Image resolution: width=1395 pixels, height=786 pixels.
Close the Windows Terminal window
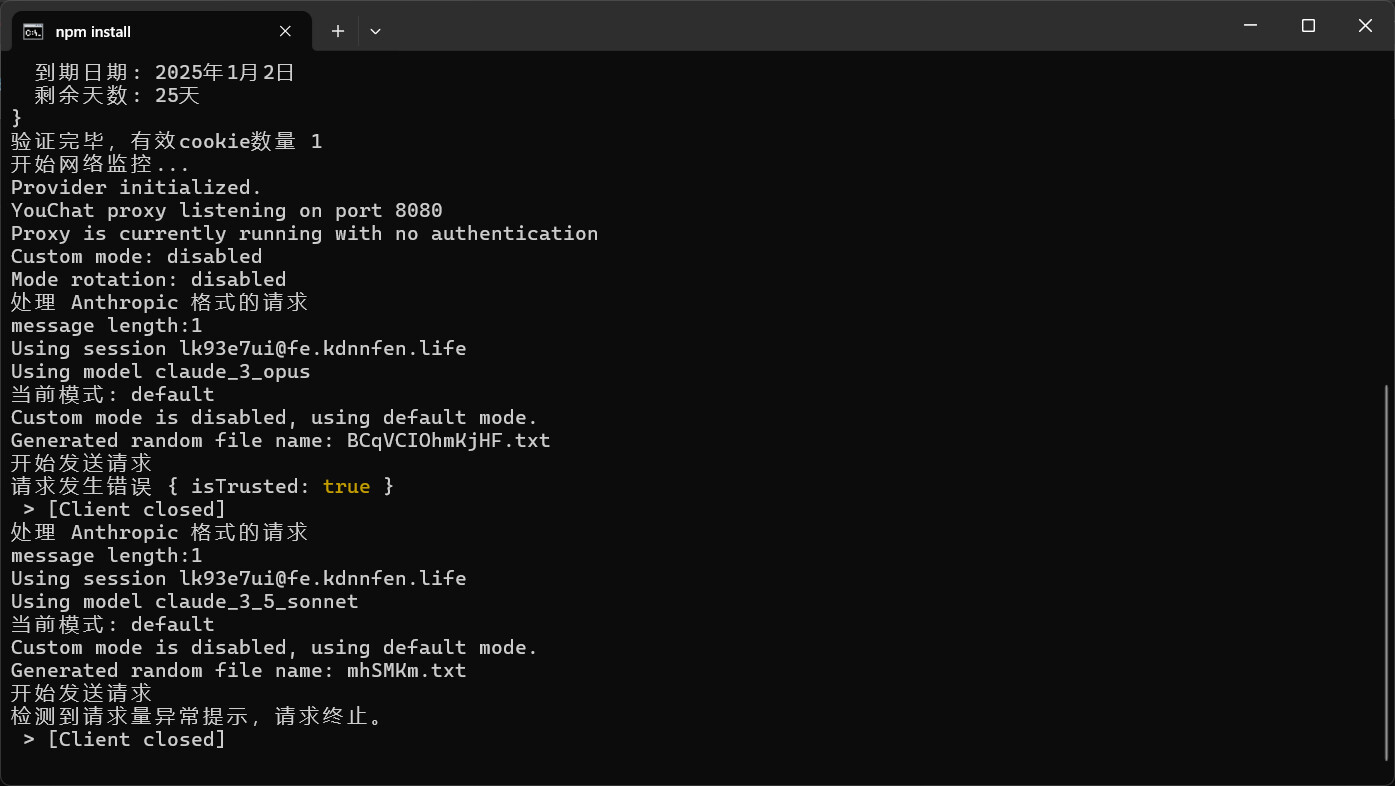pyautogui.click(x=1365, y=26)
